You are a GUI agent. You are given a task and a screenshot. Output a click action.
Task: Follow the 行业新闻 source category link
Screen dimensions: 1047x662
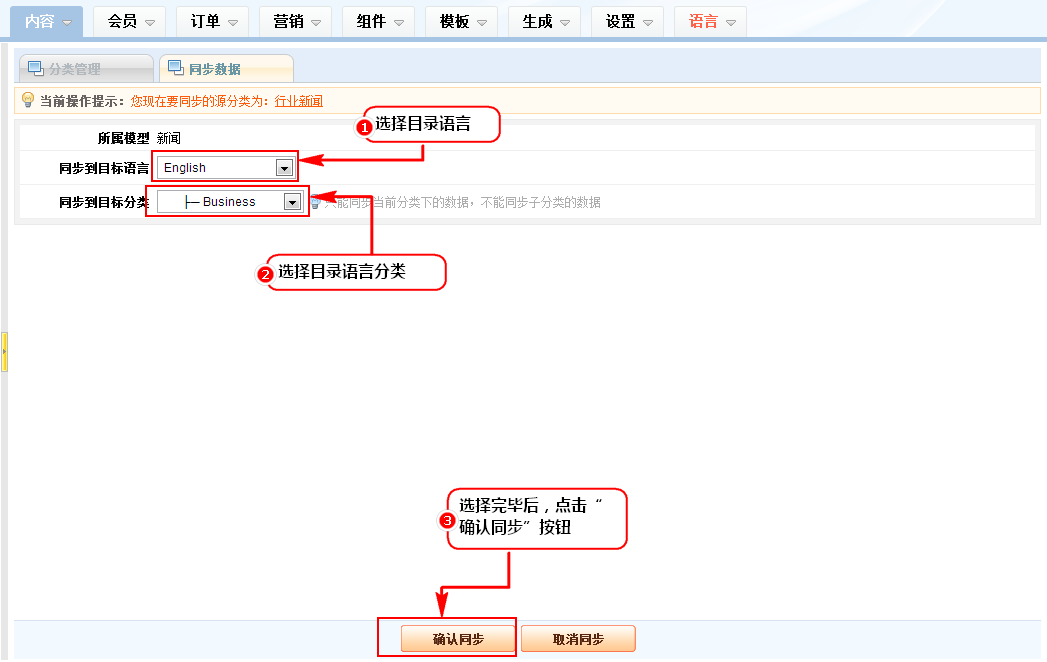click(x=298, y=101)
